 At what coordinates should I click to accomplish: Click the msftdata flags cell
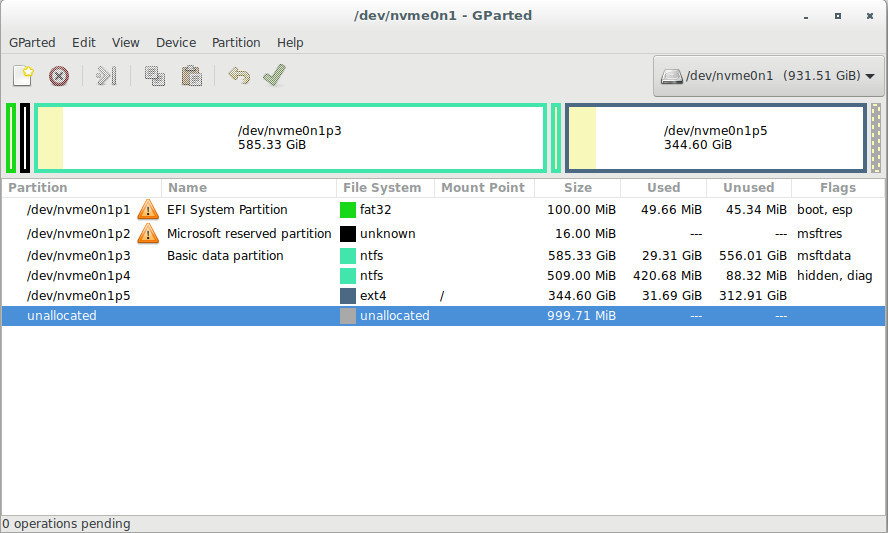click(824, 255)
